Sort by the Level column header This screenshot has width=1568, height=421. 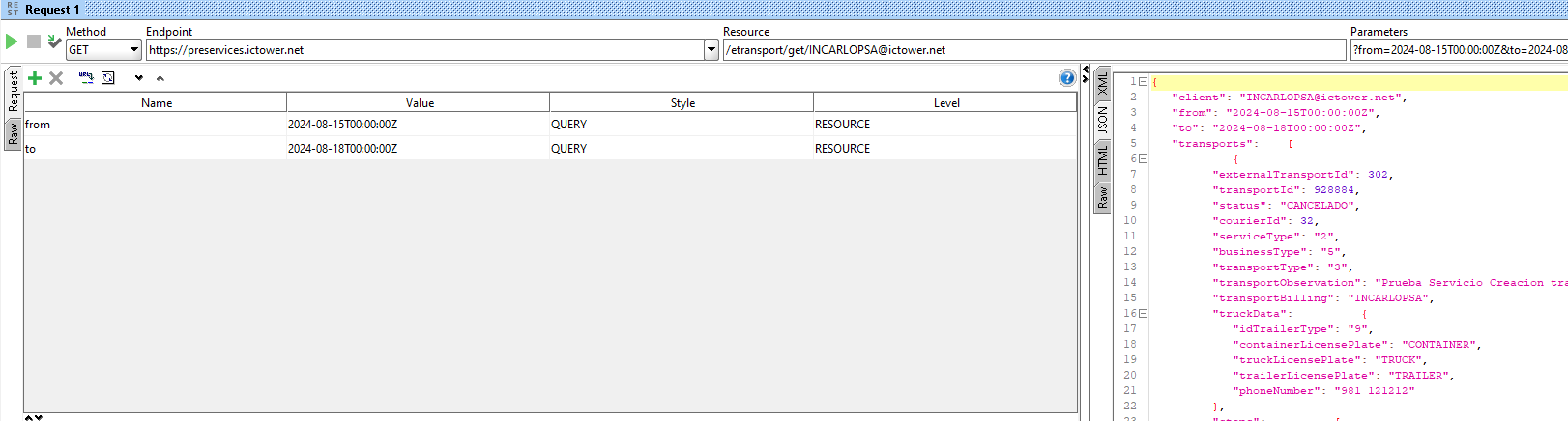945,102
